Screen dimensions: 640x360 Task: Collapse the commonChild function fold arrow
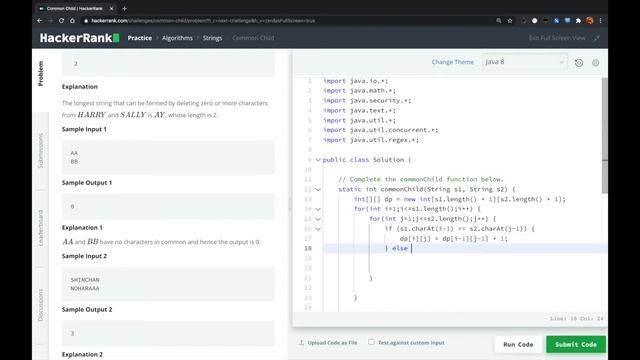click(x=318, y=189)
